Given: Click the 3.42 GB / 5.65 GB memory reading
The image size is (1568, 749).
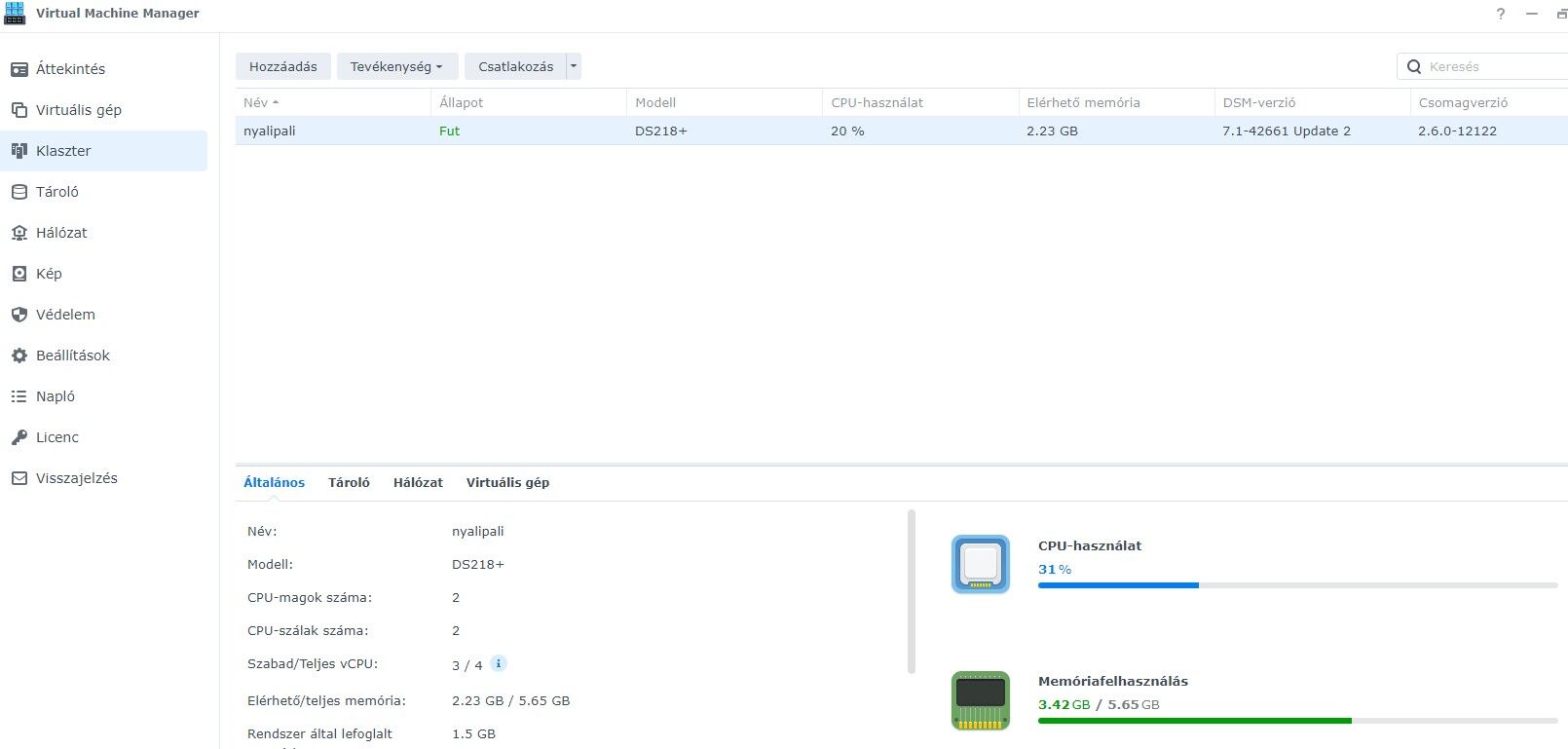Looking at the screenshot, I should coord(1099,704).
